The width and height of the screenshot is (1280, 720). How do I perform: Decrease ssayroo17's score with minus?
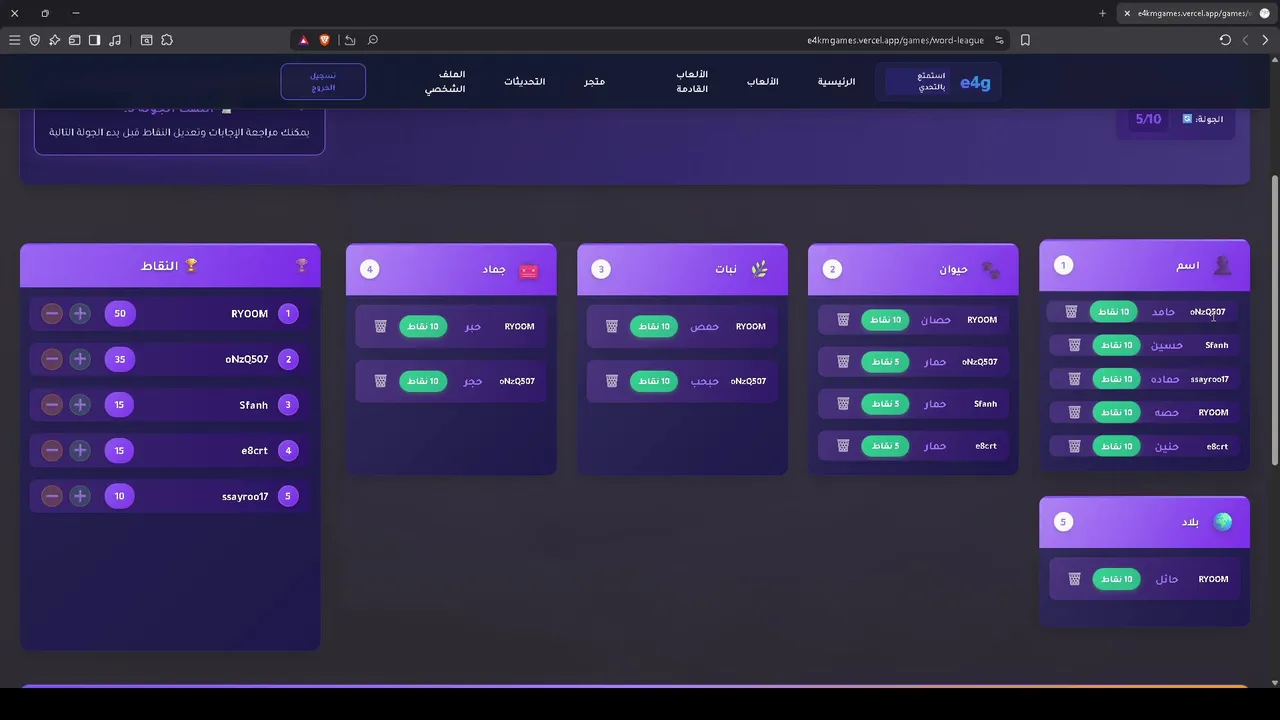pos(52,496)
